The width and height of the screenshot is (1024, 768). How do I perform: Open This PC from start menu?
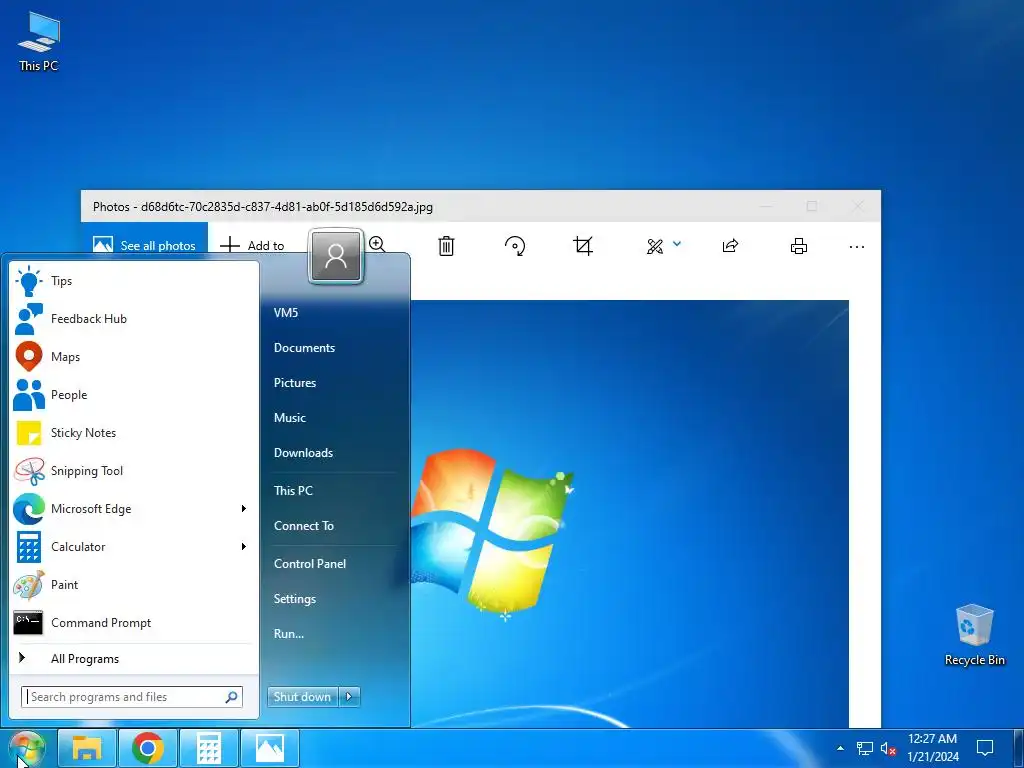[293, 490]
